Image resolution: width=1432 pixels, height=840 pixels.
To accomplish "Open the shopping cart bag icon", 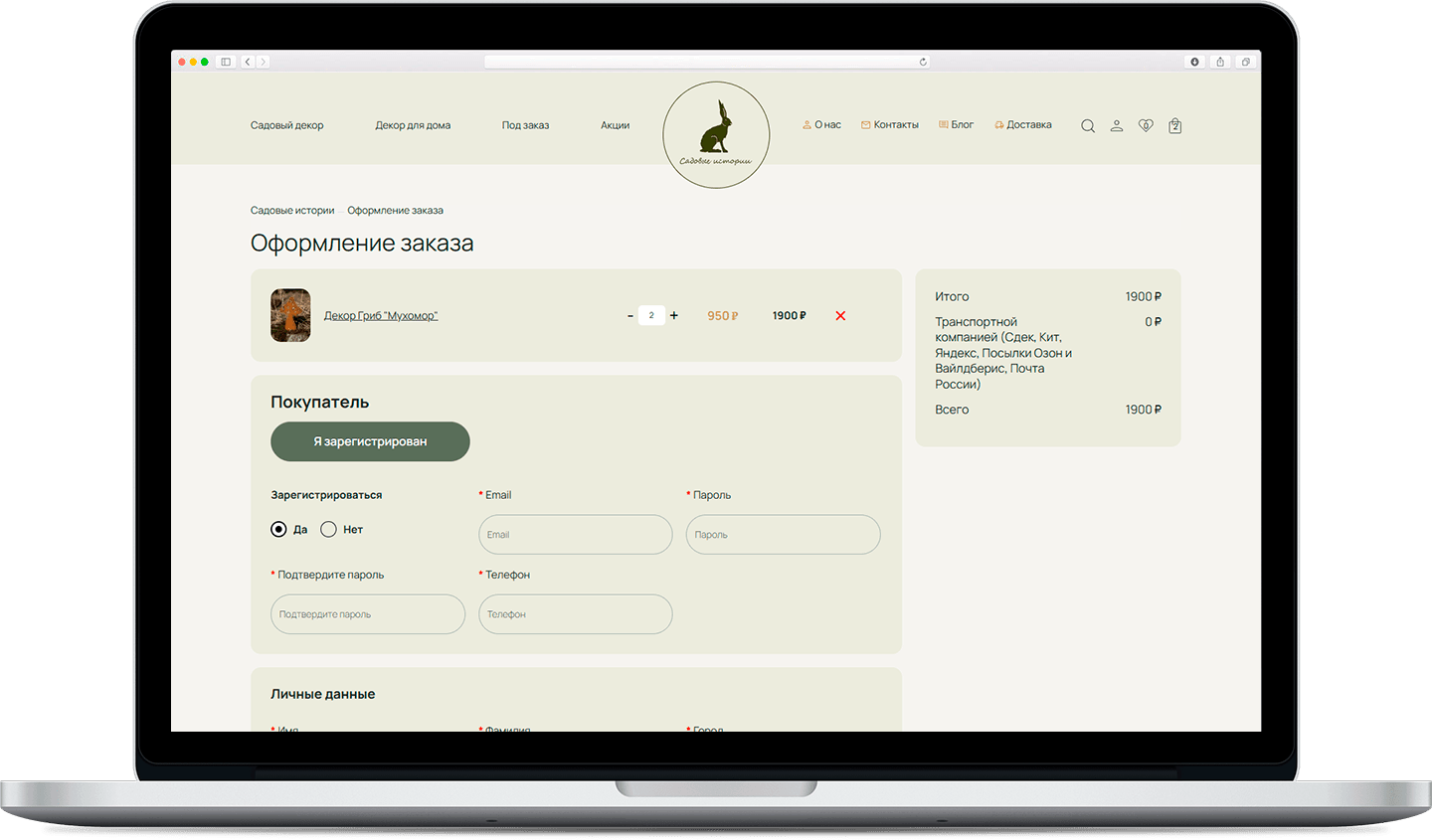I will pyautogui.click(x=1174, y=126).
